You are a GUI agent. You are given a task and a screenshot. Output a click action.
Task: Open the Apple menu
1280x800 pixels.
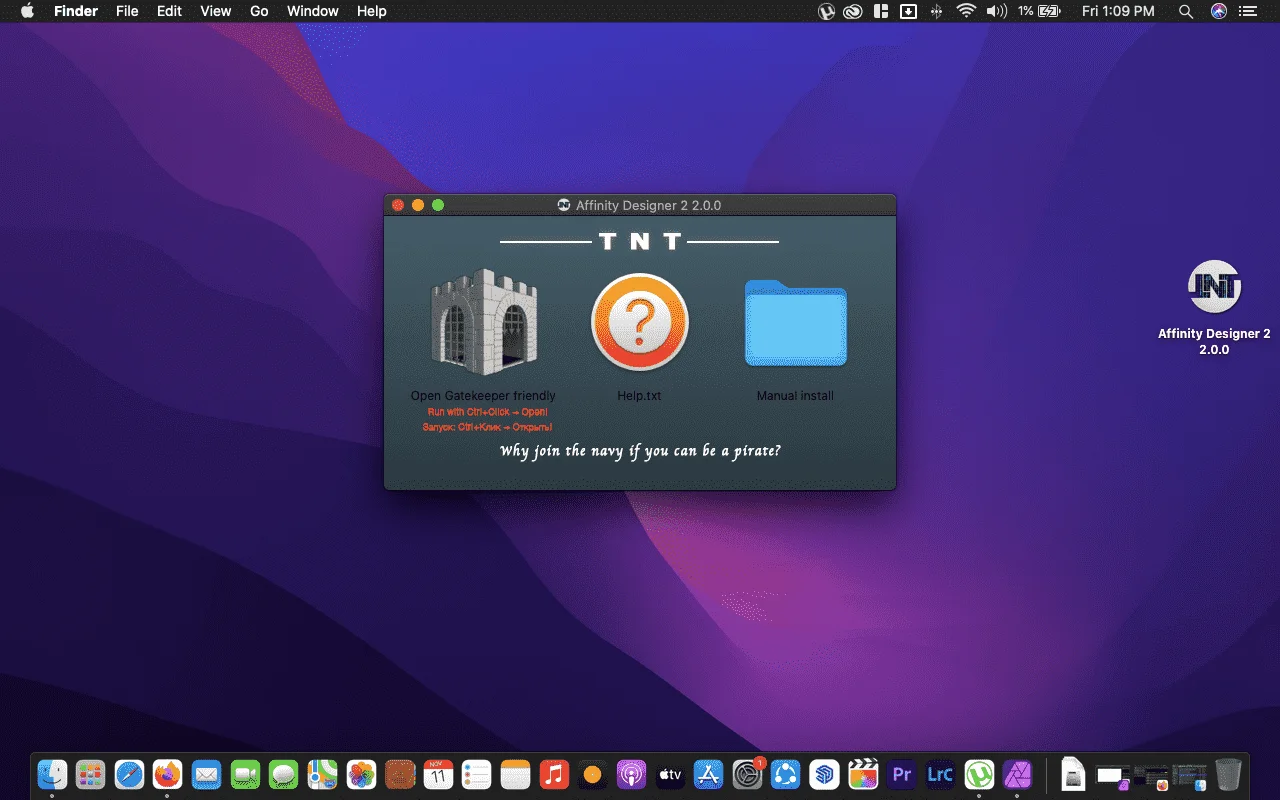pos(27,11)
